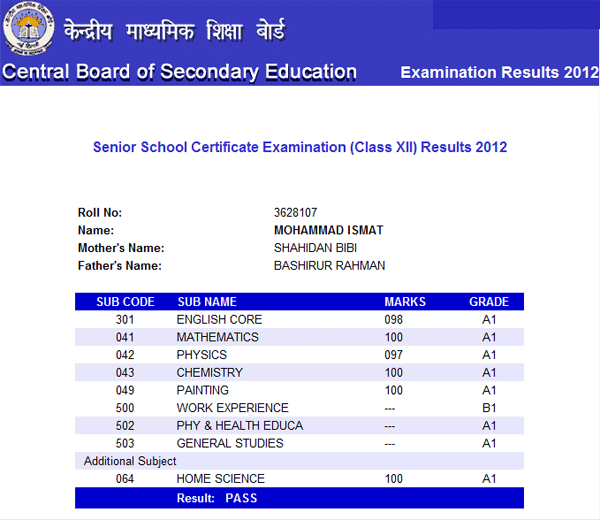Click mother's name SHAHIDAN BIBI
The width and height of the screenshot is (600, 520).
315,248
